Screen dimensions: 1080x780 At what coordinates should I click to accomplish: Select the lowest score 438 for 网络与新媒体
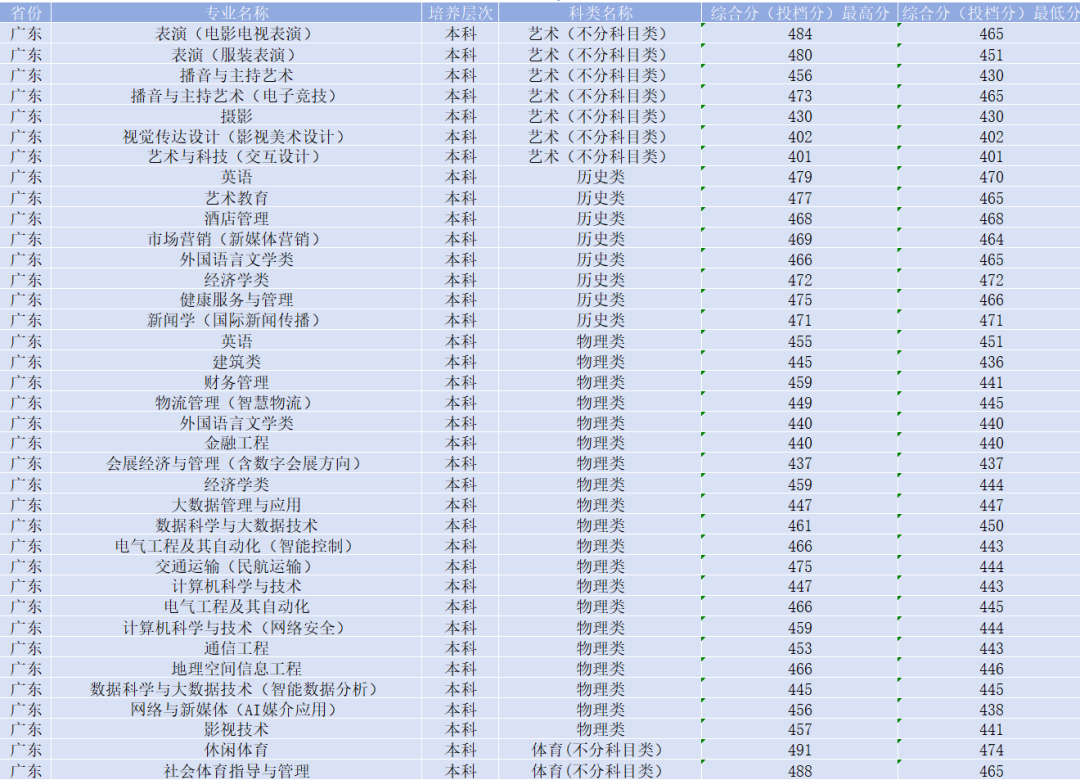tap(990, 709)
